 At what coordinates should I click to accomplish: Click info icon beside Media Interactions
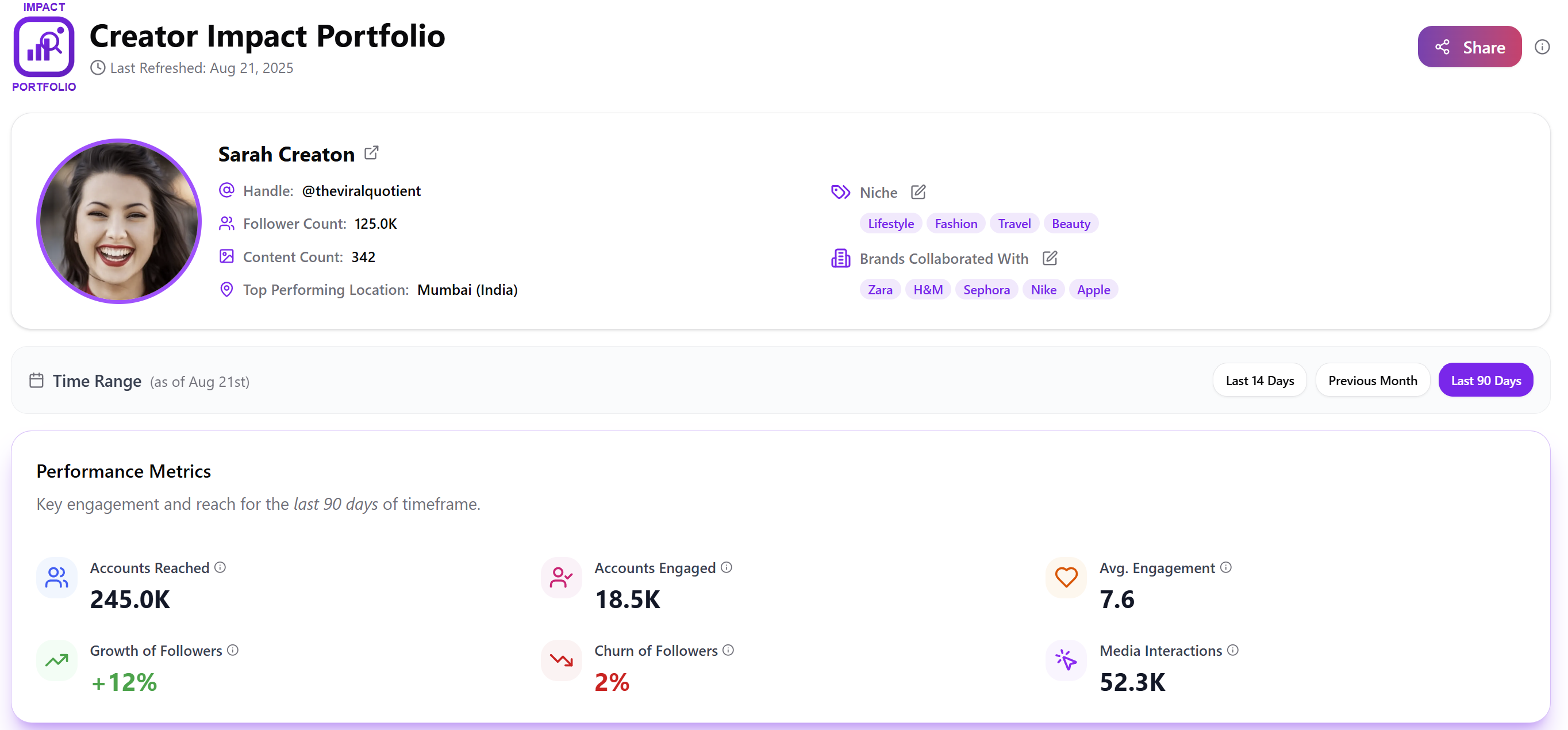(x=1232, y=650)
